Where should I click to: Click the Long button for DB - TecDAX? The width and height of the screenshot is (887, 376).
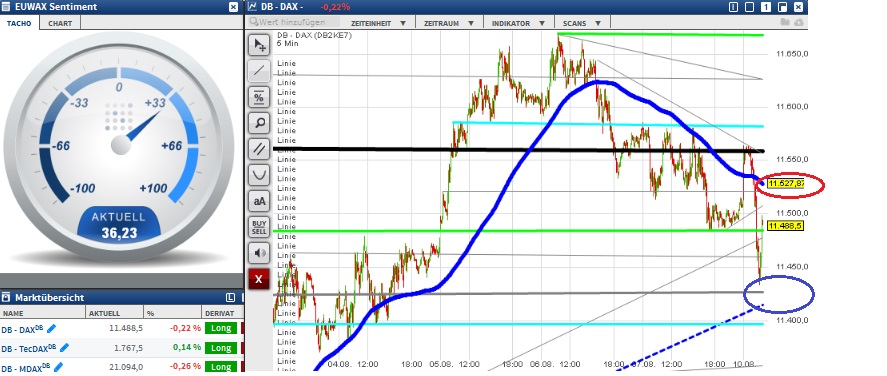click(x=221, y=347)
